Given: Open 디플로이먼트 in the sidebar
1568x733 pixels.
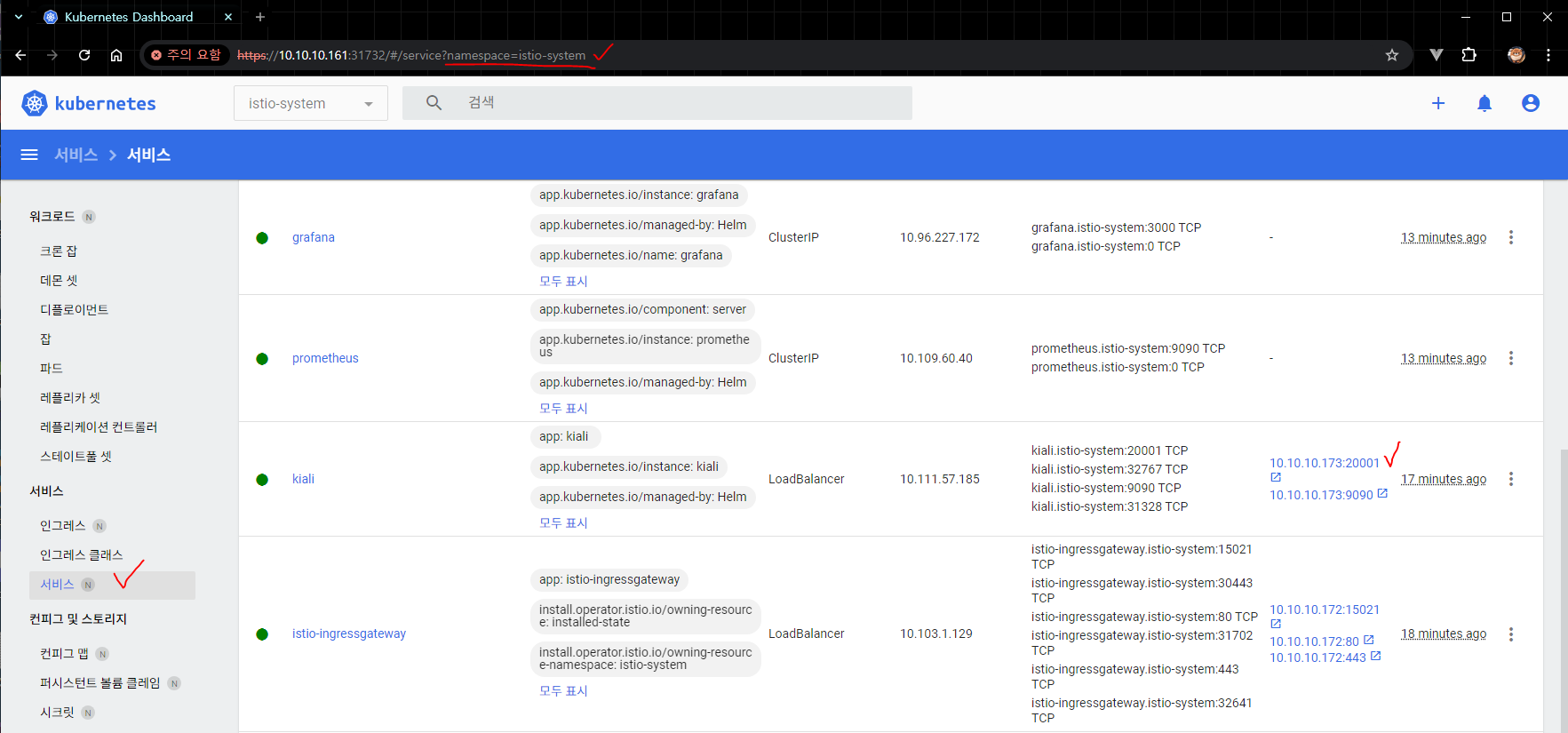Looking at the screenshot, I should (x=74, y=310).
